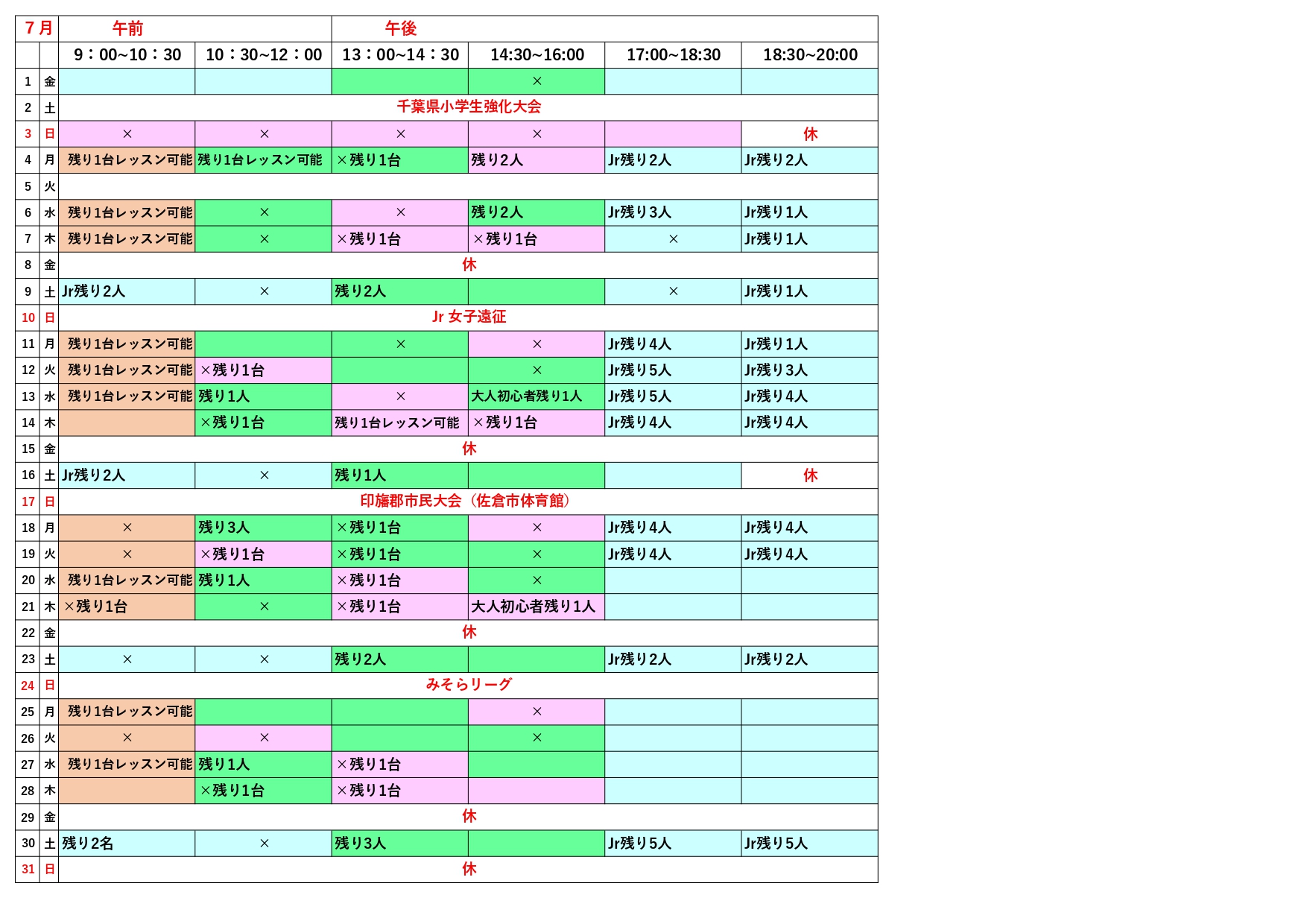Click Jr残り2人 17:00 cell on day 23
This screenshot has height=924, width=1307.
[674, 659]
